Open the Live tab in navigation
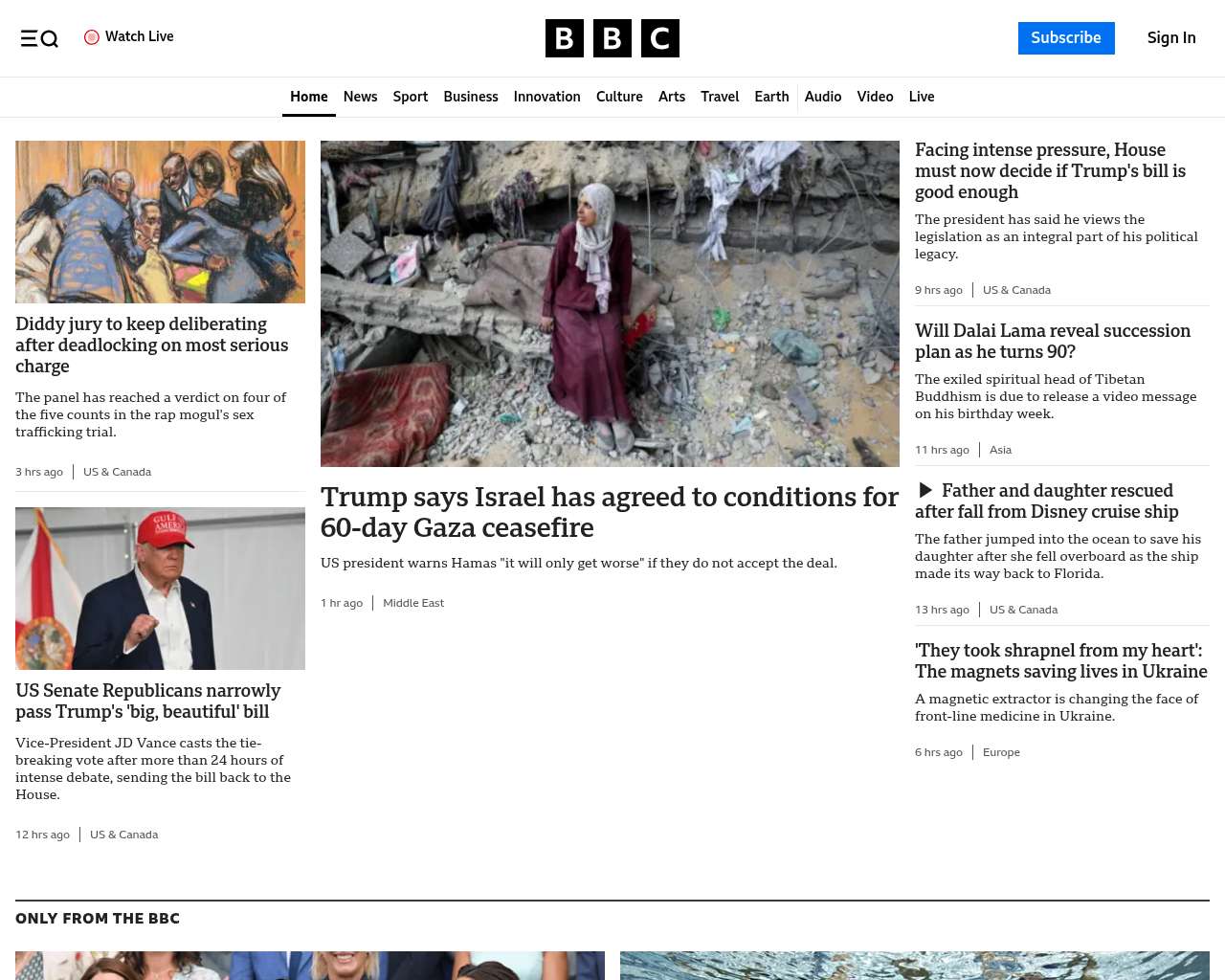Screen dimensions: 1225x980 click(x=922, y=97)
